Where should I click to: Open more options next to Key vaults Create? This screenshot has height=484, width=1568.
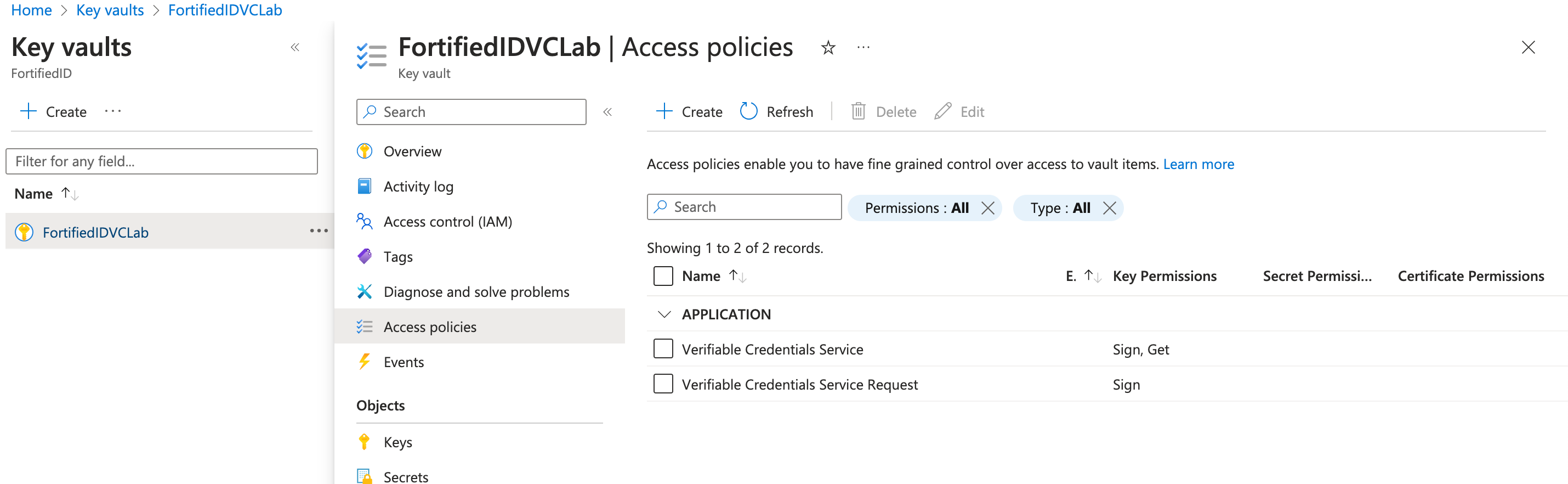(x=112, y=111)
